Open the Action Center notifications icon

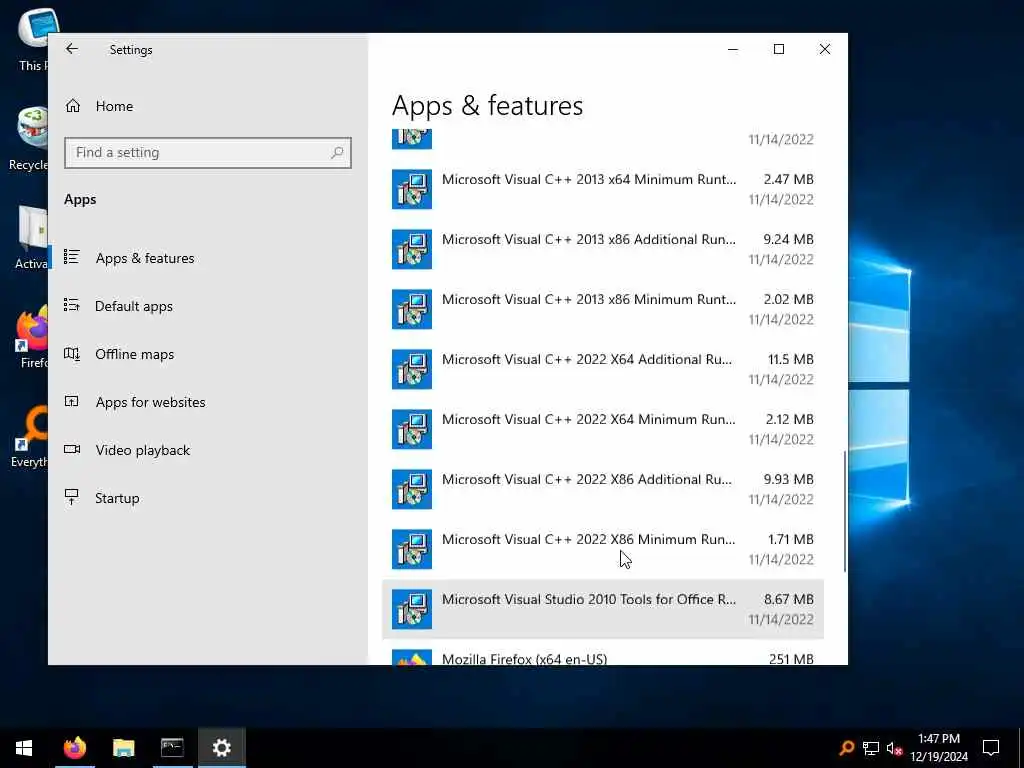(991, 748)
